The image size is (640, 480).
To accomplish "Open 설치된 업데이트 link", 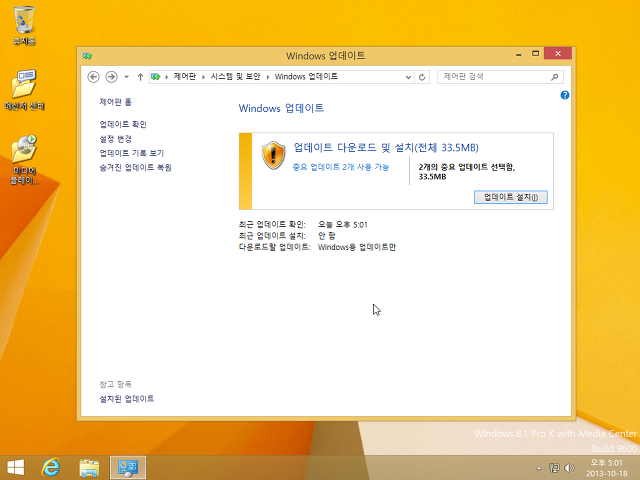I will (127, 399).
